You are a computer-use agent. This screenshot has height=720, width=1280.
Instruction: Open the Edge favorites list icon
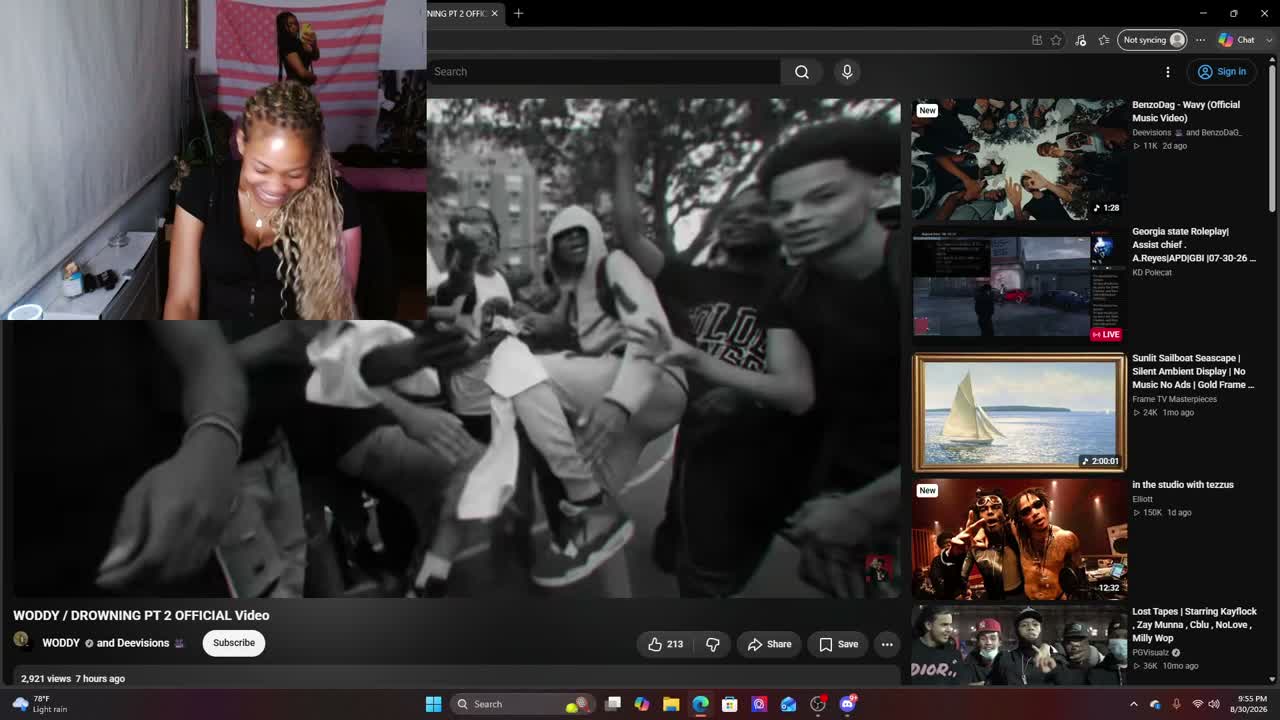[1103, 40]
